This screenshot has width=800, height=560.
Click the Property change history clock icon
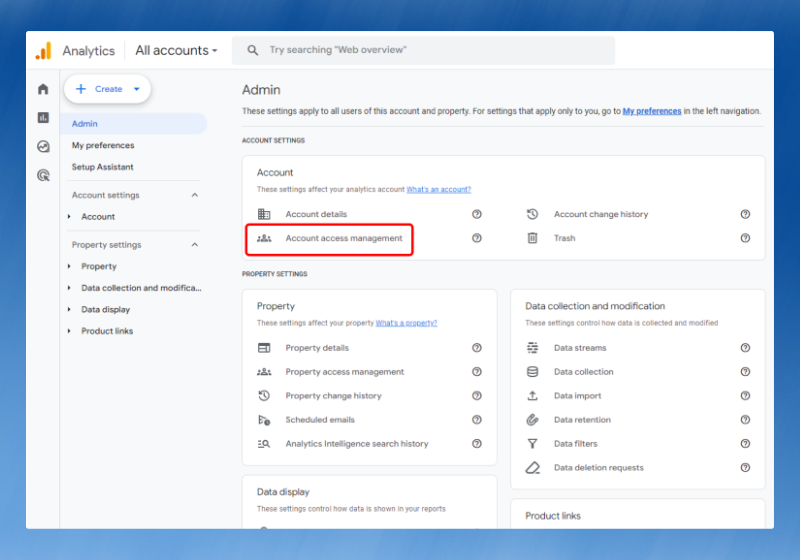pos(264,396)
